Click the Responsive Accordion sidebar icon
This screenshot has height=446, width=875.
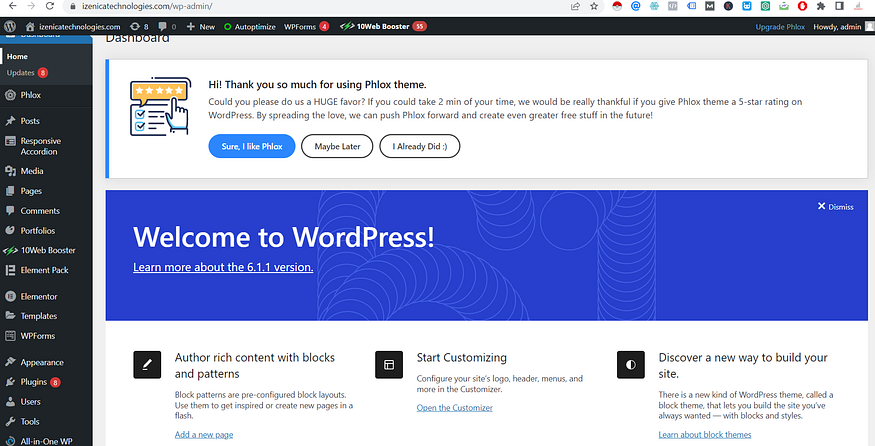tap(10, 141)
